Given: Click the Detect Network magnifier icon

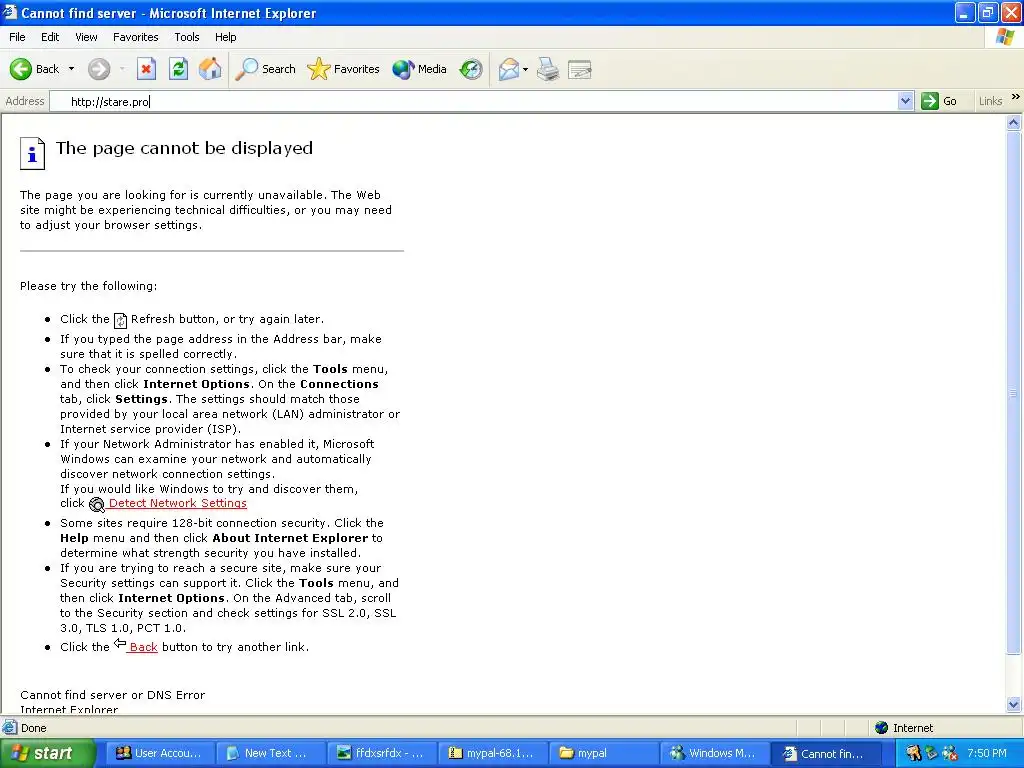Looking at the screenshot, I should click(x=97, y=504).
